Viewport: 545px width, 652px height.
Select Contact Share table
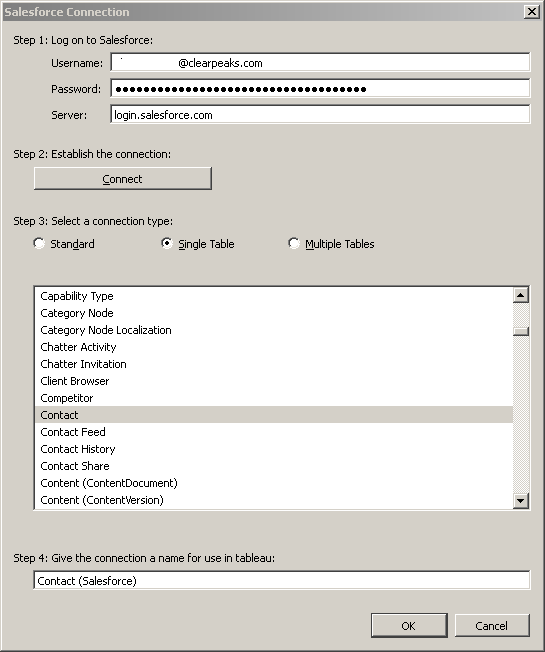coord(274,466)
